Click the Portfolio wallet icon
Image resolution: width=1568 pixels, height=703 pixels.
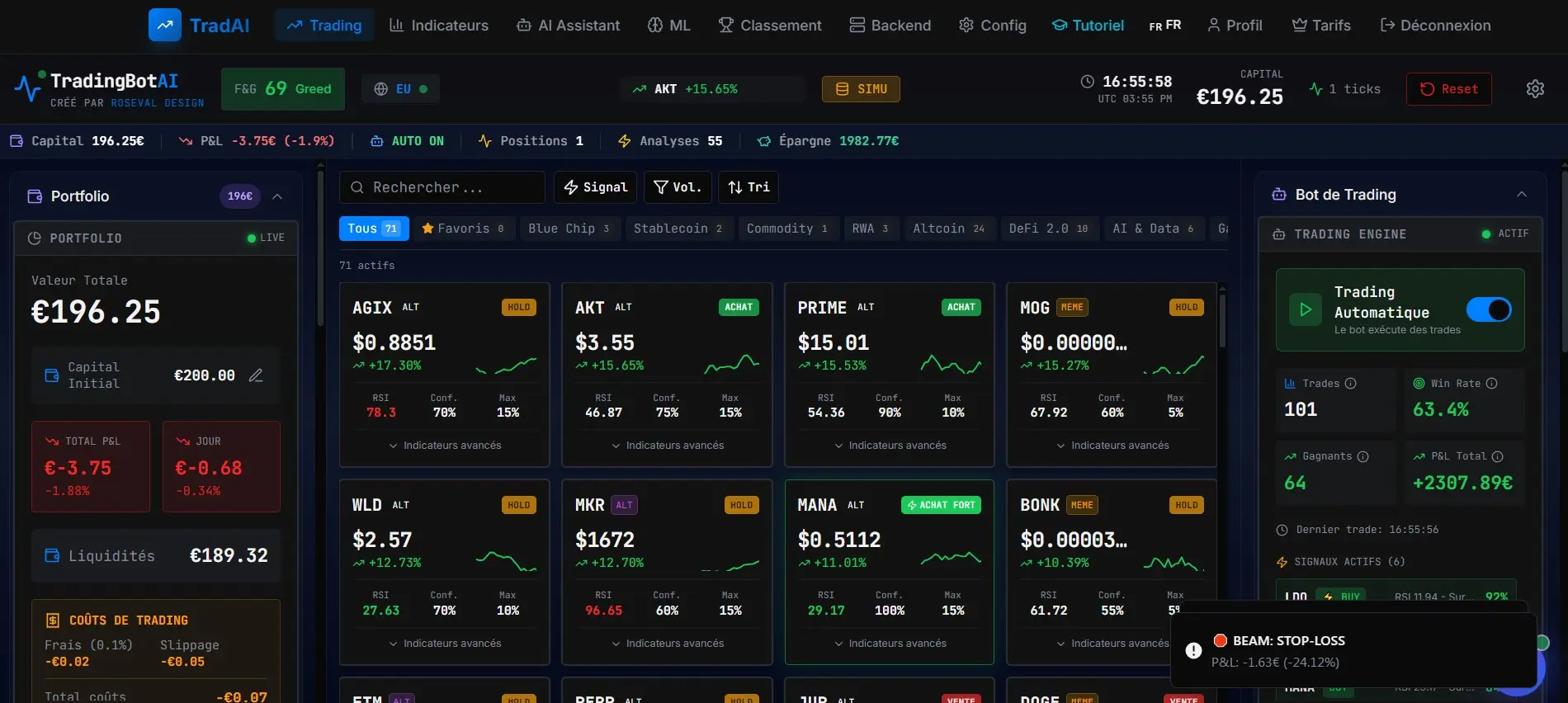[x=35, y=196]
